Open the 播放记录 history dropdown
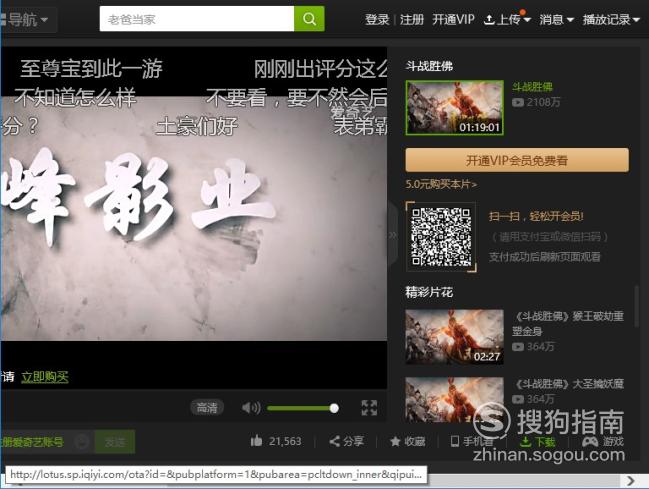This screenshot has width=649, height=489. click(x=611, y=19)
